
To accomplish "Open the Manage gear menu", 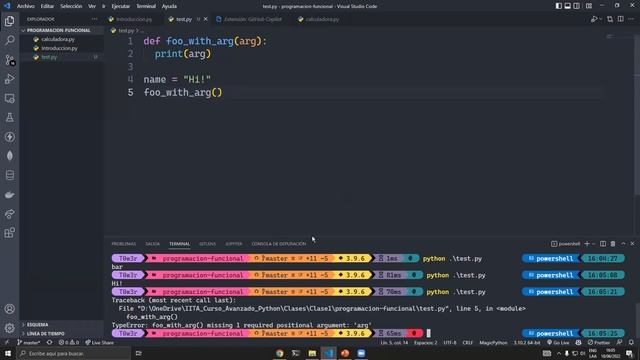I will tap(9, 328).
